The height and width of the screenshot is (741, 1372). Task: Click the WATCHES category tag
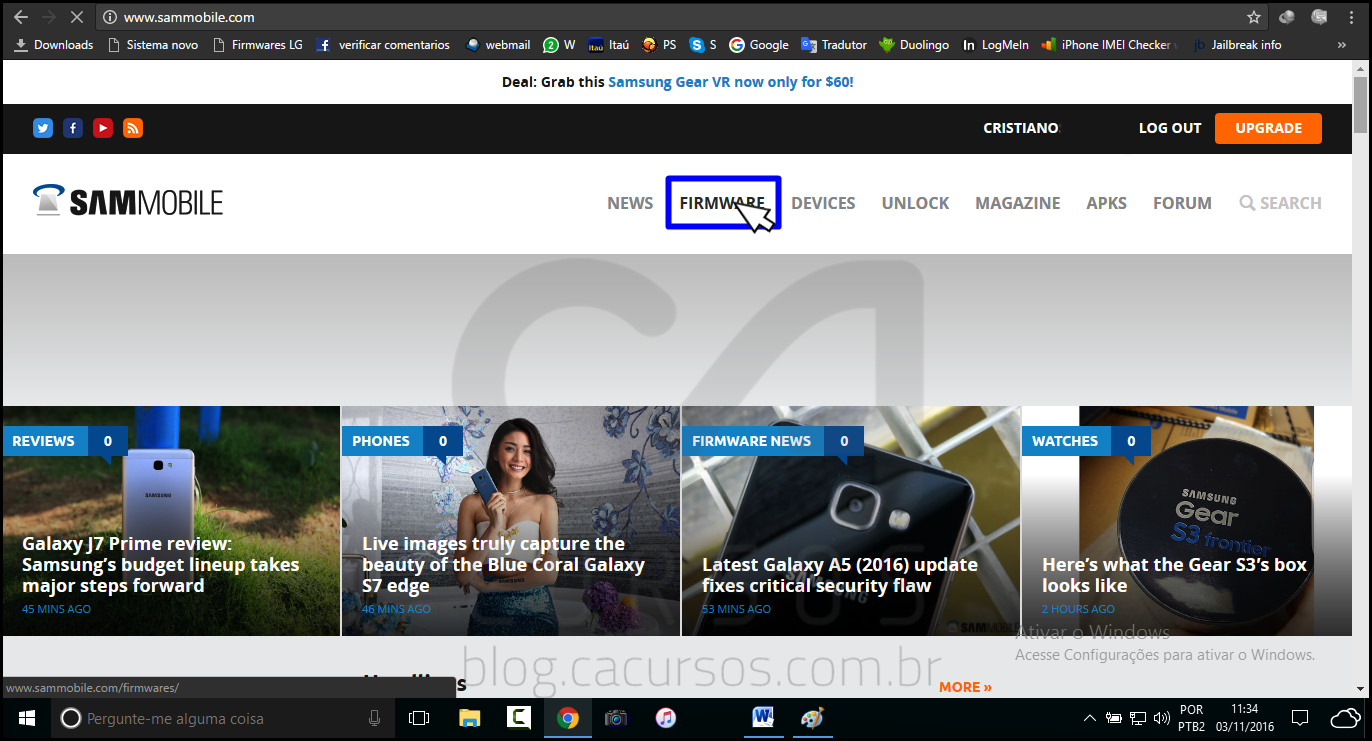1065,441
